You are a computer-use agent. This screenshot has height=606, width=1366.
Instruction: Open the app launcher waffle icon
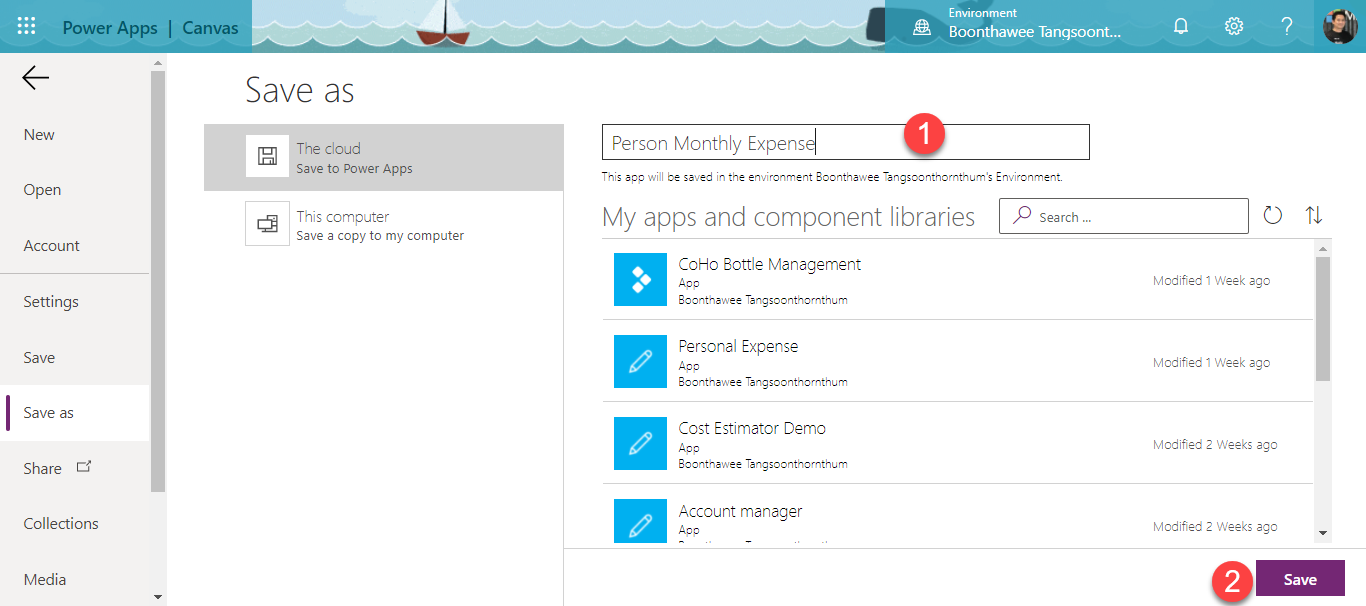[26, 27]
